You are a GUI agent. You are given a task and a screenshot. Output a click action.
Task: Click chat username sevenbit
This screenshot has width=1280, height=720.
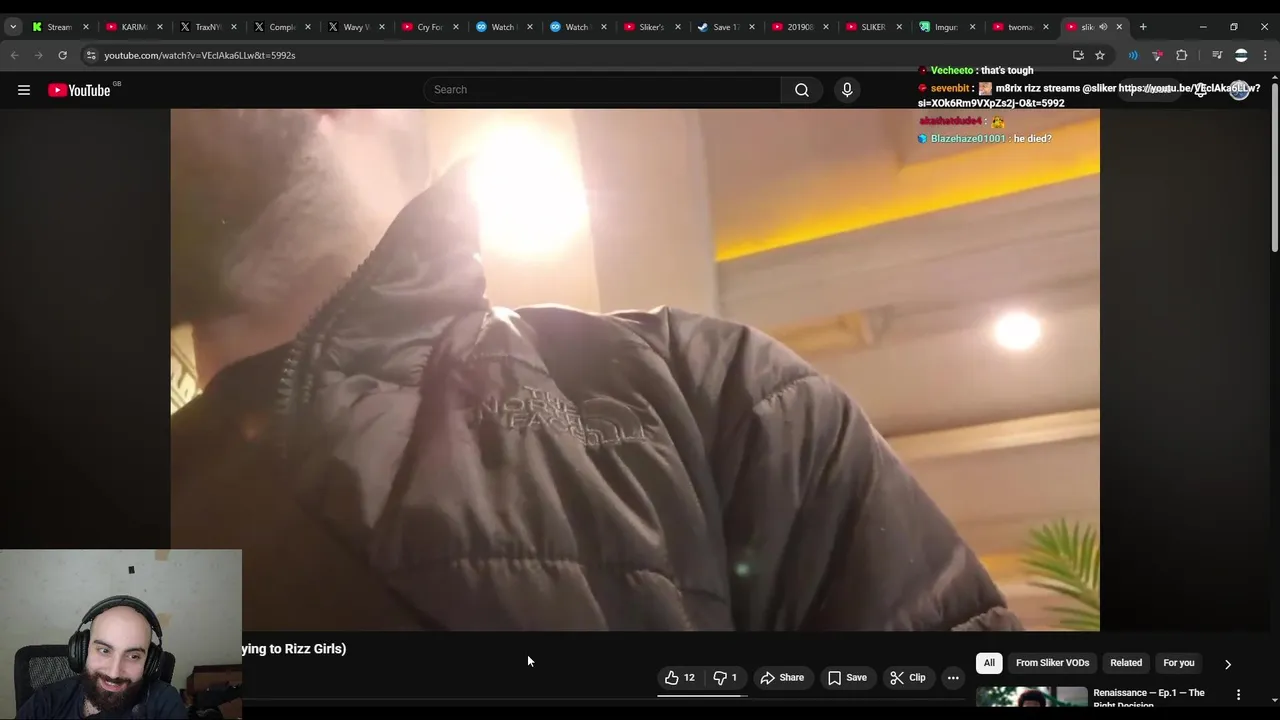(x=950, y=89)
